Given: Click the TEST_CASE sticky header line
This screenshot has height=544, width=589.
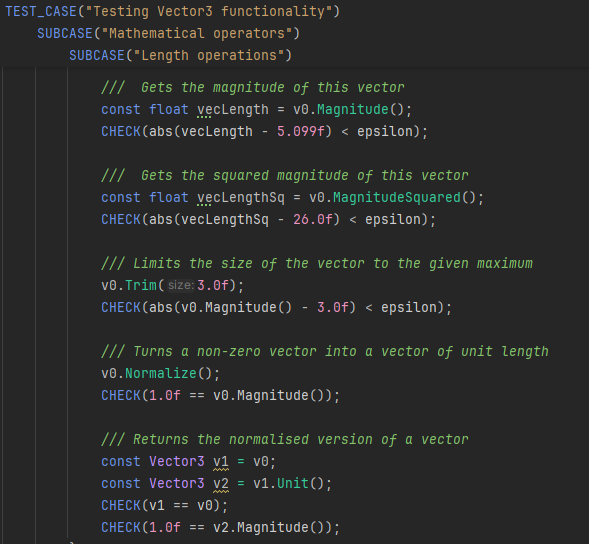Looking at the screenshot, I should [172, 11].
